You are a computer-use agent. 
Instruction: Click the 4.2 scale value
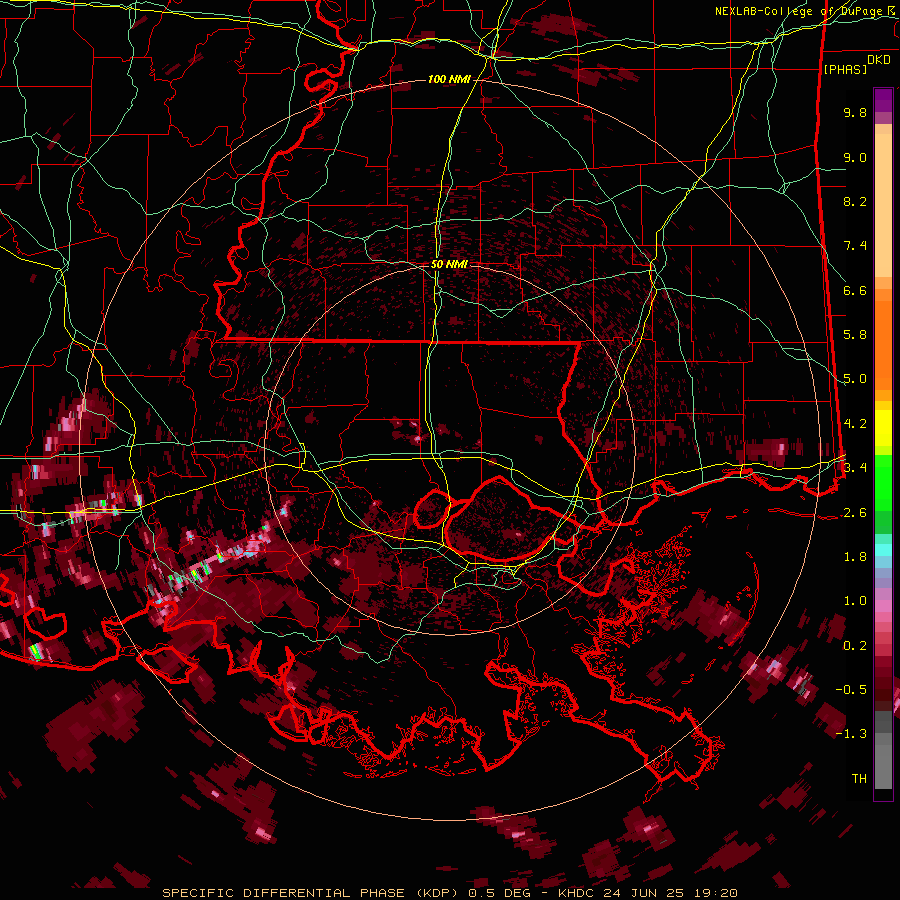pyautogui.click(x=855, y=424)
